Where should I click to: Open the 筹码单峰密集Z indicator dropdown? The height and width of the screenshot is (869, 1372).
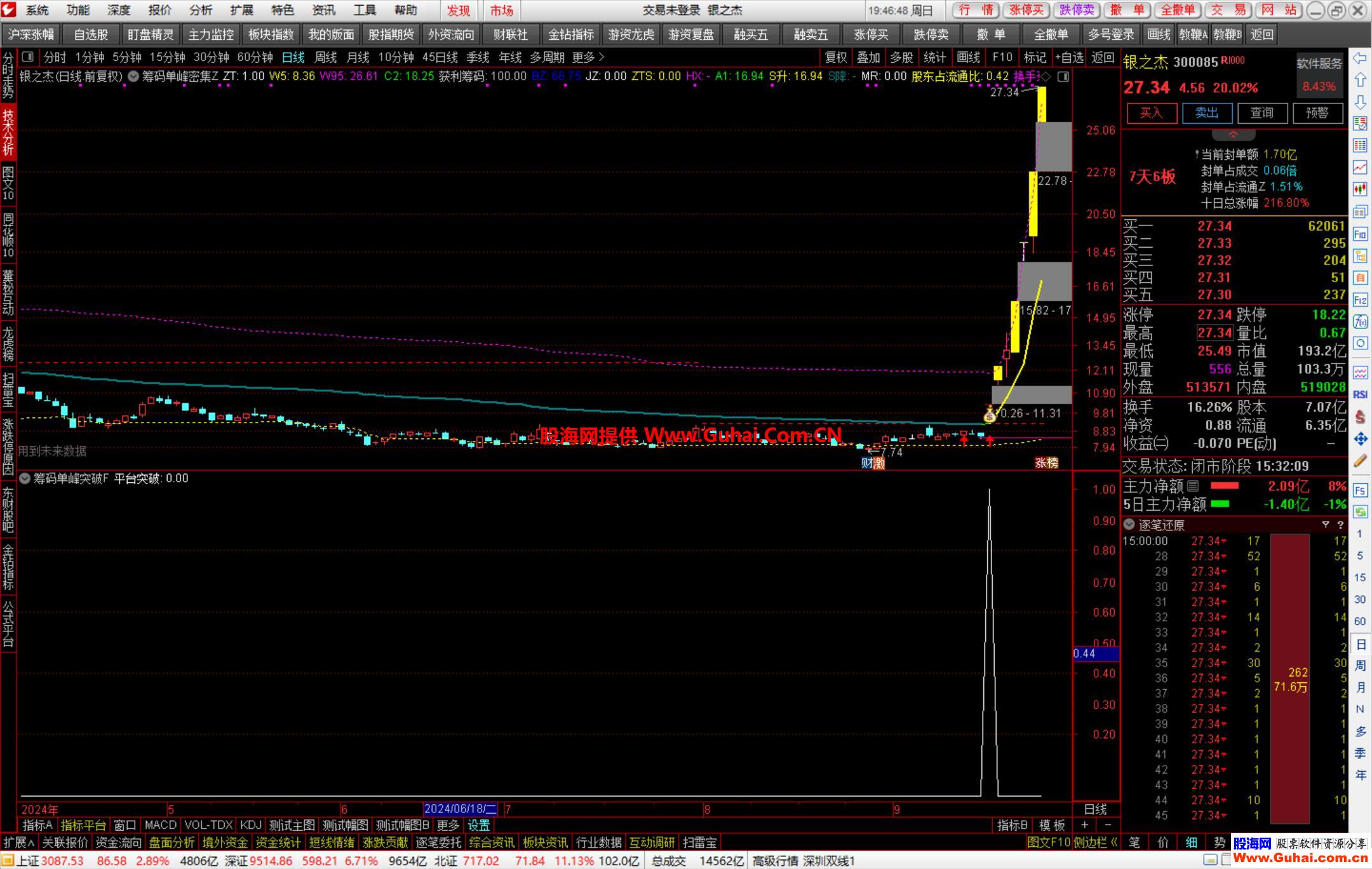tap(133, 76)
